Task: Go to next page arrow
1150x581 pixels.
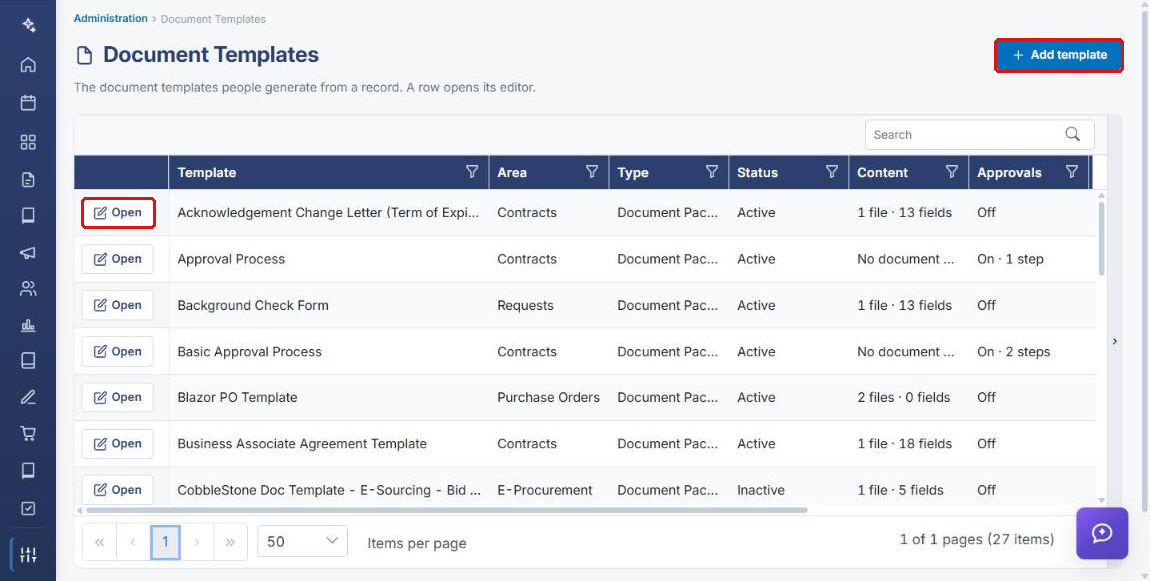Action: coord(197,542)
